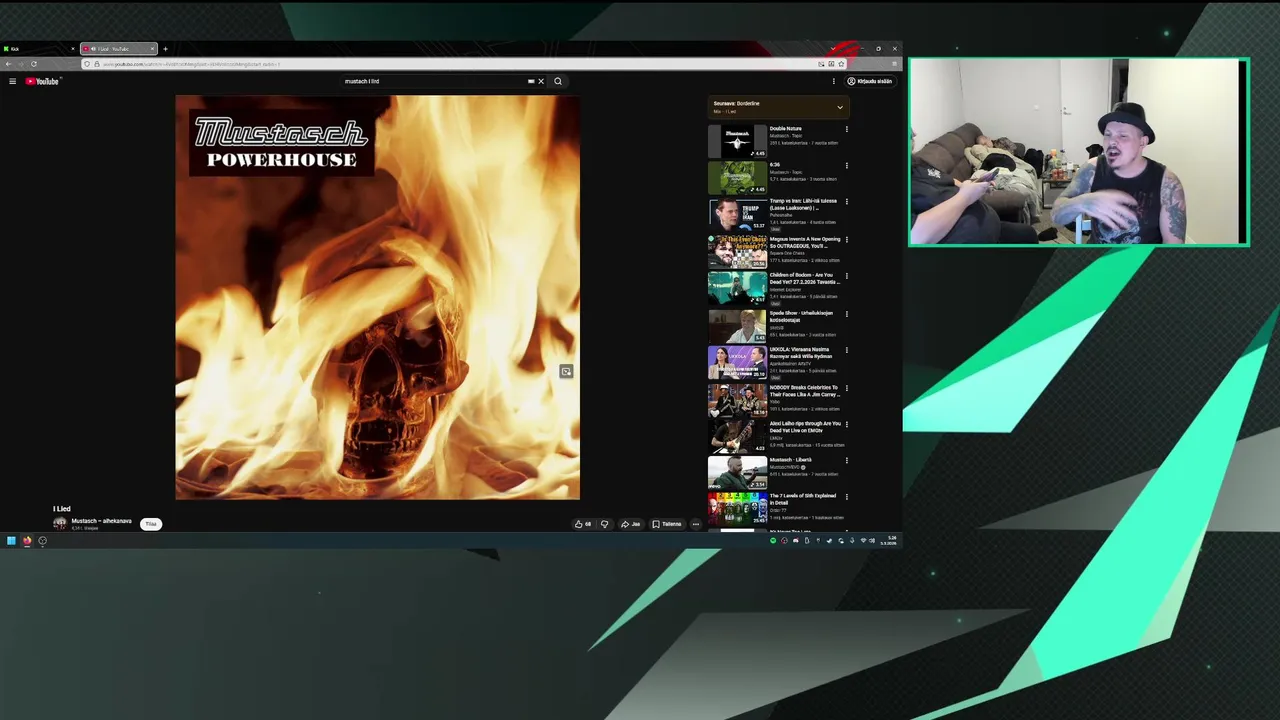Click the green Spotify tray icon

click(x=773, y=541)
